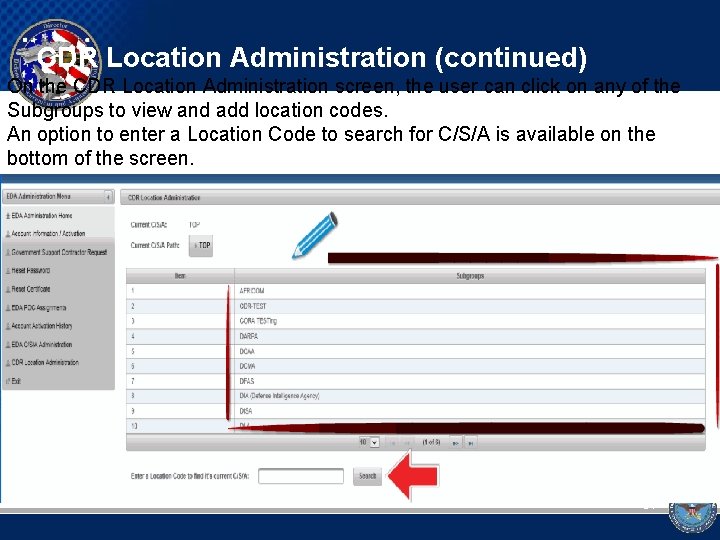The height and width of the screenshot is (540, 720).
Task: Go to the next page of results
Action: (x=455, y=443)
